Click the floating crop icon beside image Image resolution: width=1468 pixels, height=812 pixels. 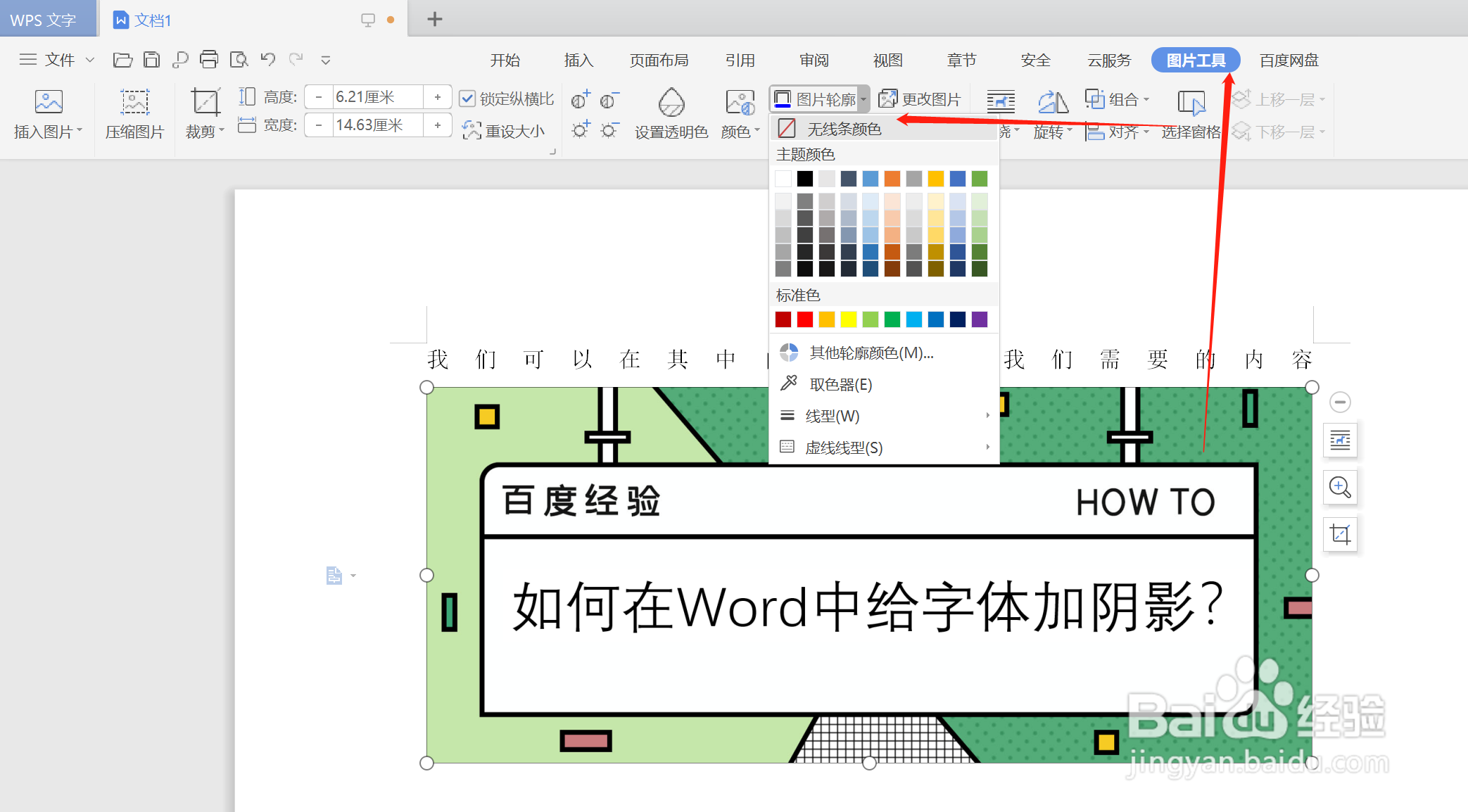tap(1340, 535)
